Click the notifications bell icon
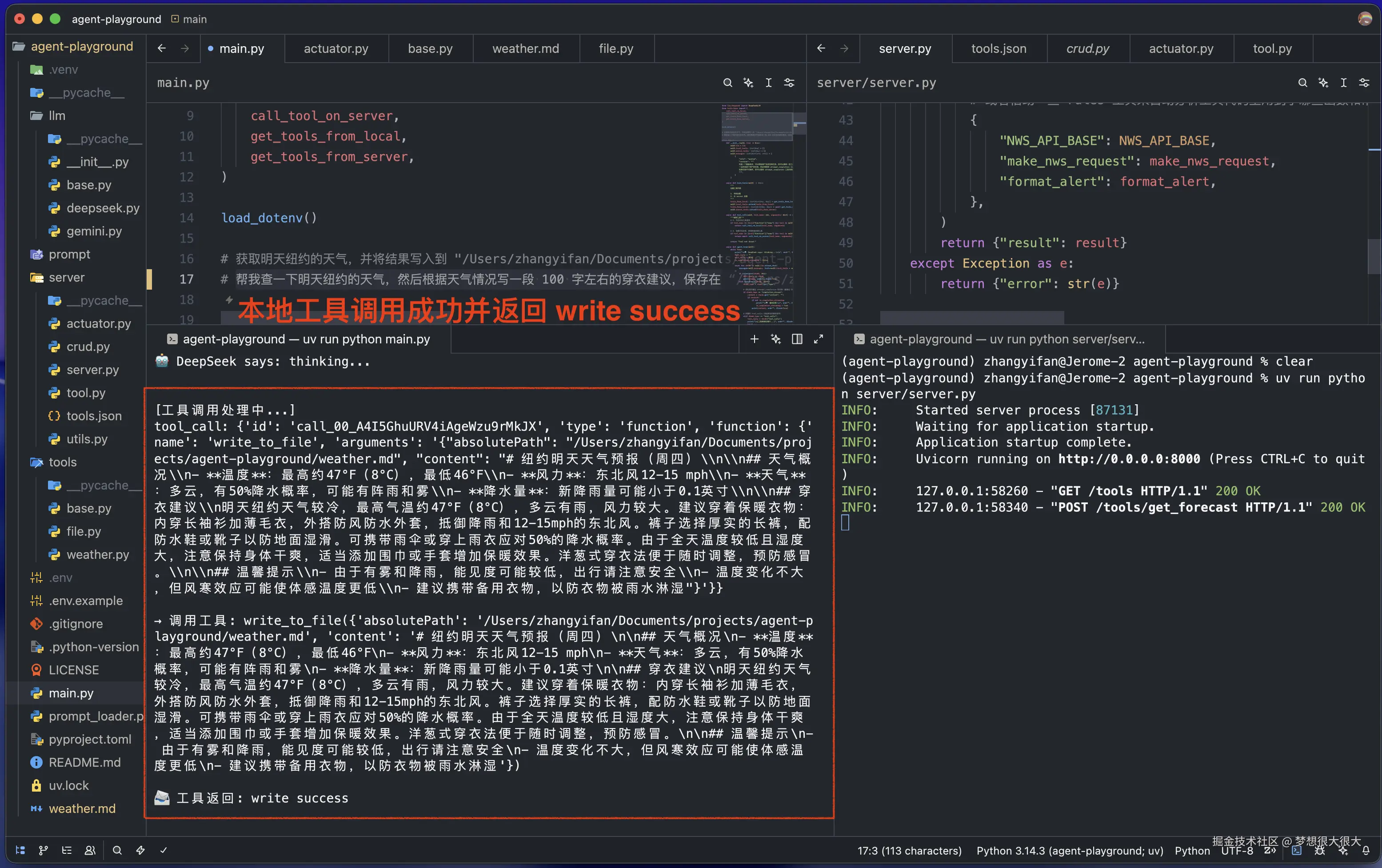 tap(1366, 851)
